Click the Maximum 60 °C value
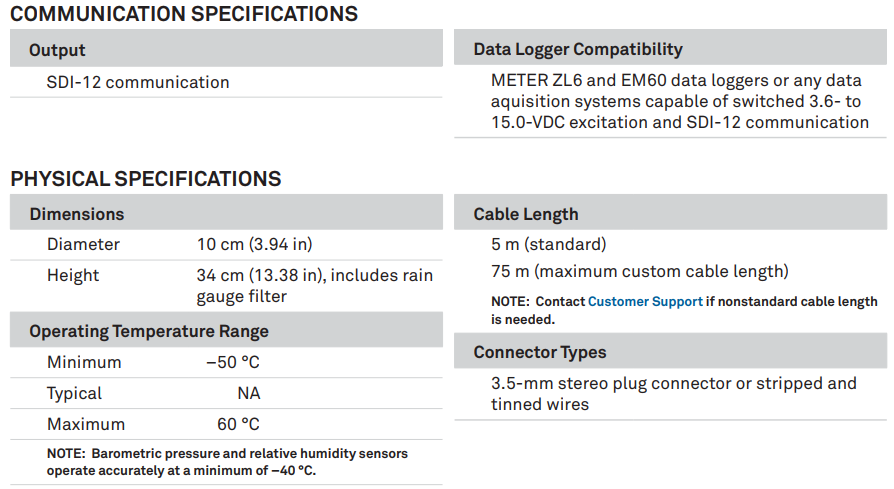Screen dimensions: 894x489 [x=238, y=424]
